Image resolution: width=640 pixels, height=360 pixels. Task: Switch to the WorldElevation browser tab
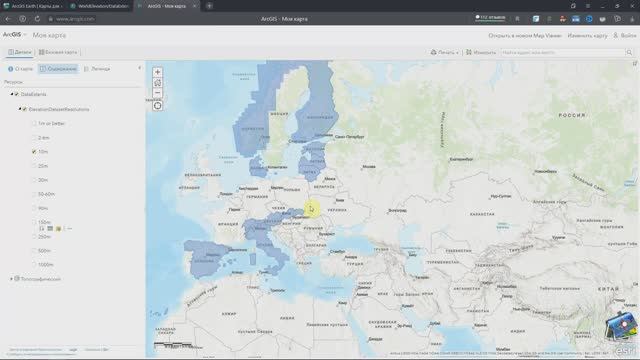pos(100,6)
